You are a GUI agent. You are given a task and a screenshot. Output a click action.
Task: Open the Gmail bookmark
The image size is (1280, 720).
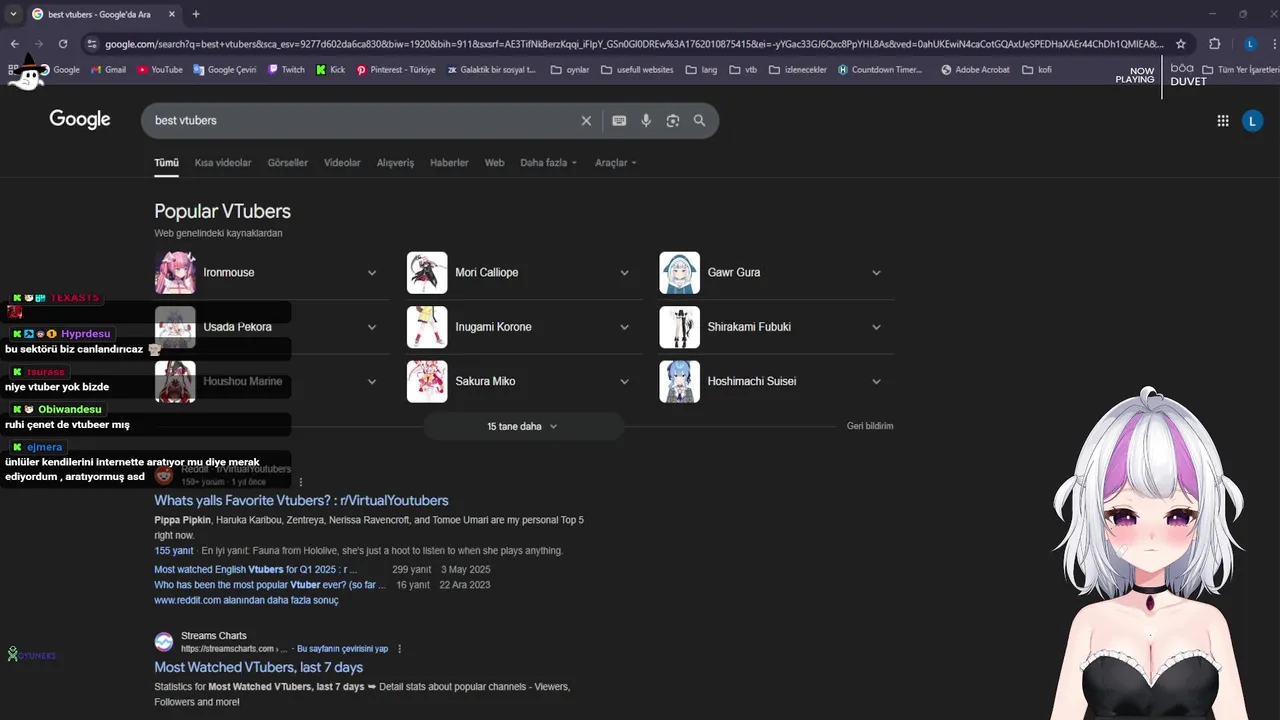tap(108, 70)
